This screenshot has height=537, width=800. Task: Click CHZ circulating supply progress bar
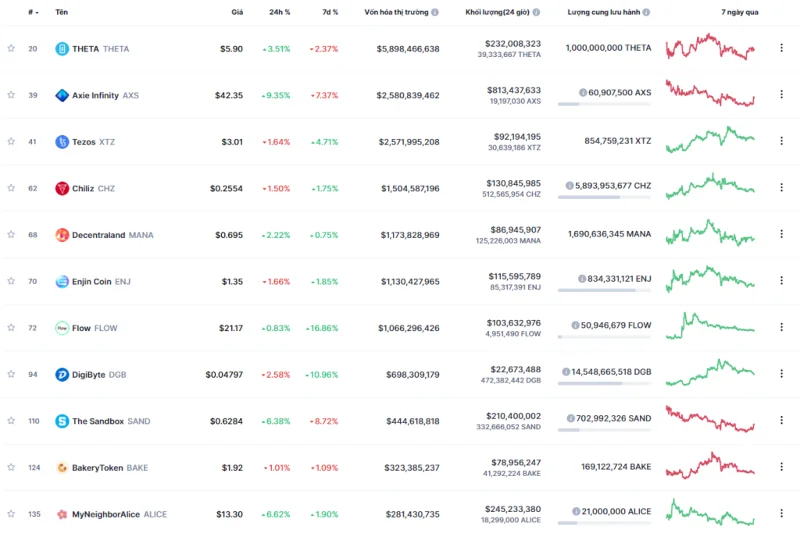(x=605, y=197)
